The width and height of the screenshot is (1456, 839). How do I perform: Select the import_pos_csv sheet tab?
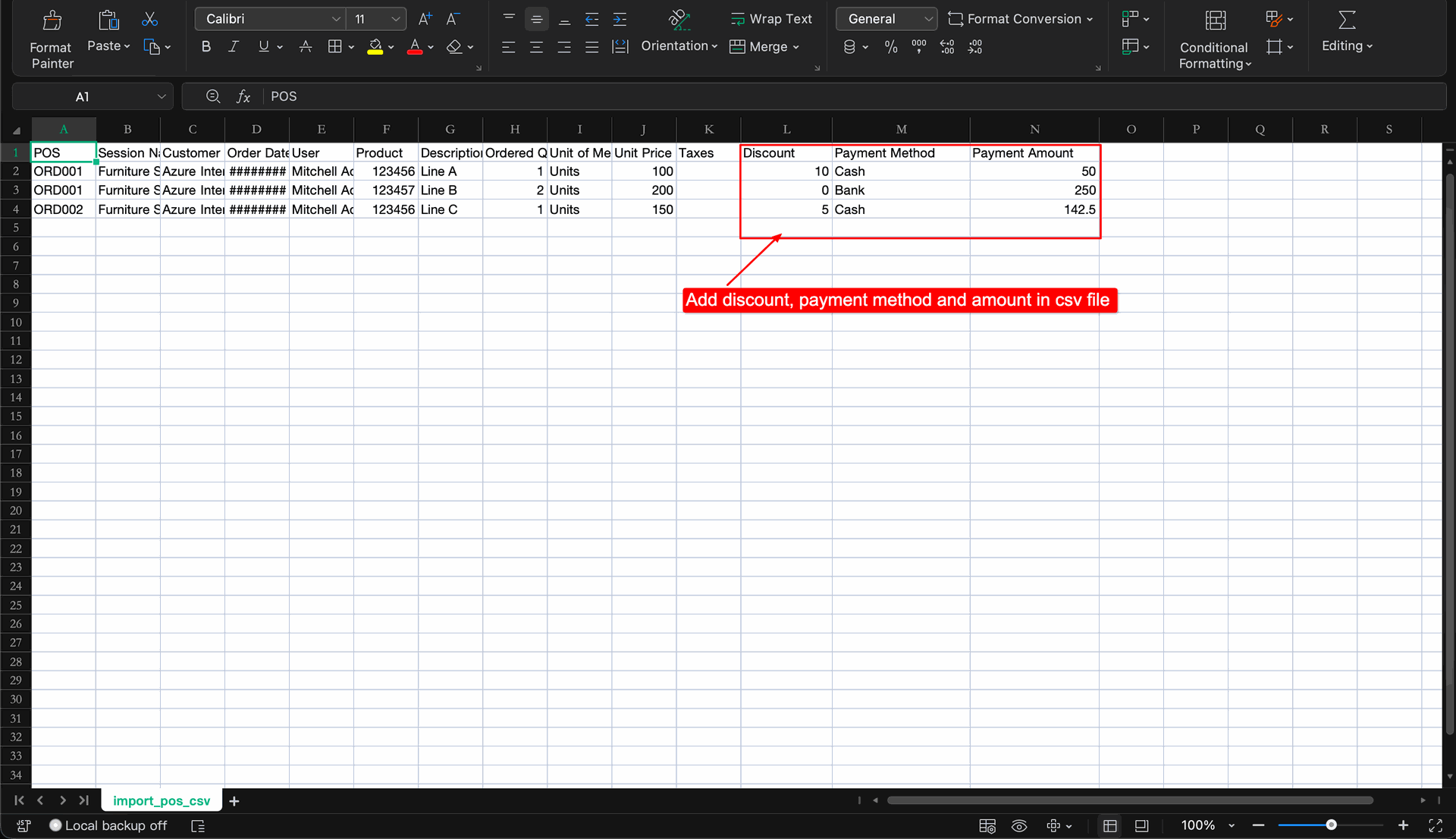(162, 800)
